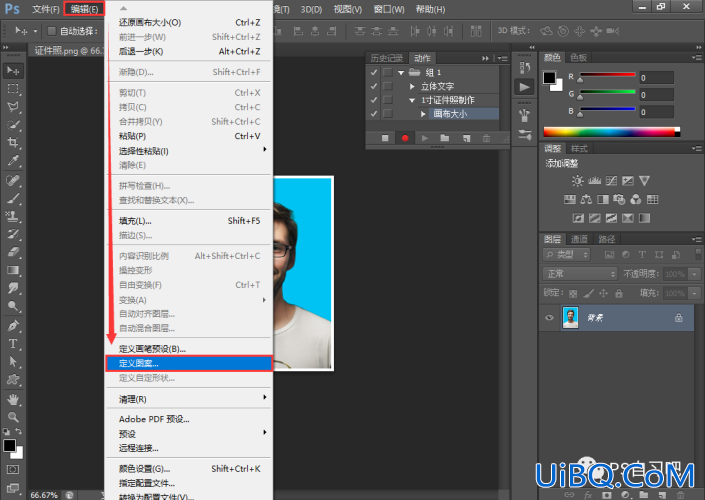Toggle checkmark for 立体文字 action
Viewport: 705px width, 500px height.
click(x=374, y=86)
